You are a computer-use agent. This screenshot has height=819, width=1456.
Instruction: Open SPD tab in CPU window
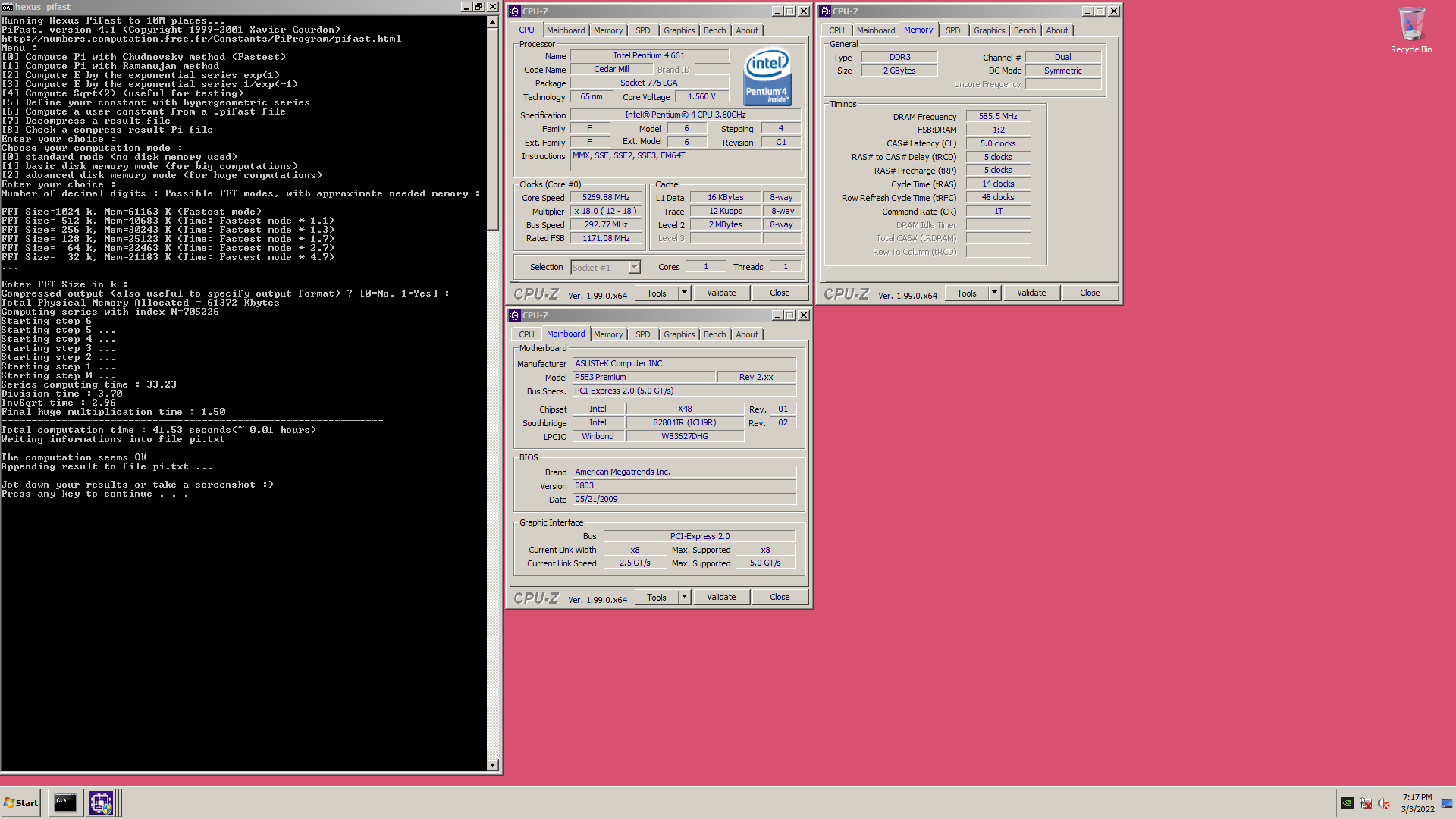(x=643, y=30)
